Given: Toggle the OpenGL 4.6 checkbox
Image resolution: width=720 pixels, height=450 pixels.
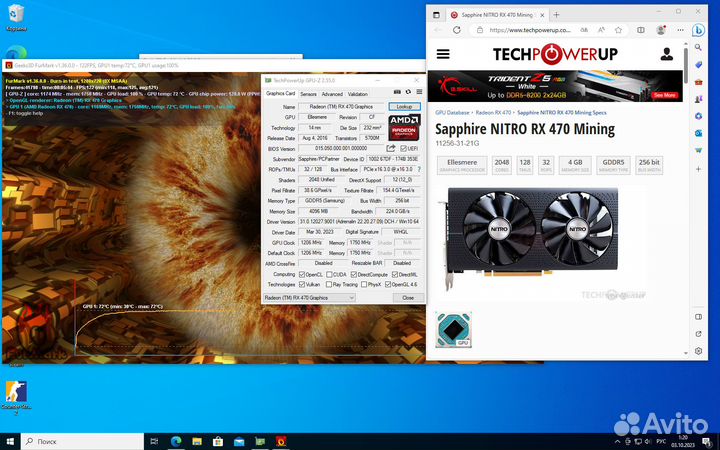Looking at the screenshot, I should 388,284.
